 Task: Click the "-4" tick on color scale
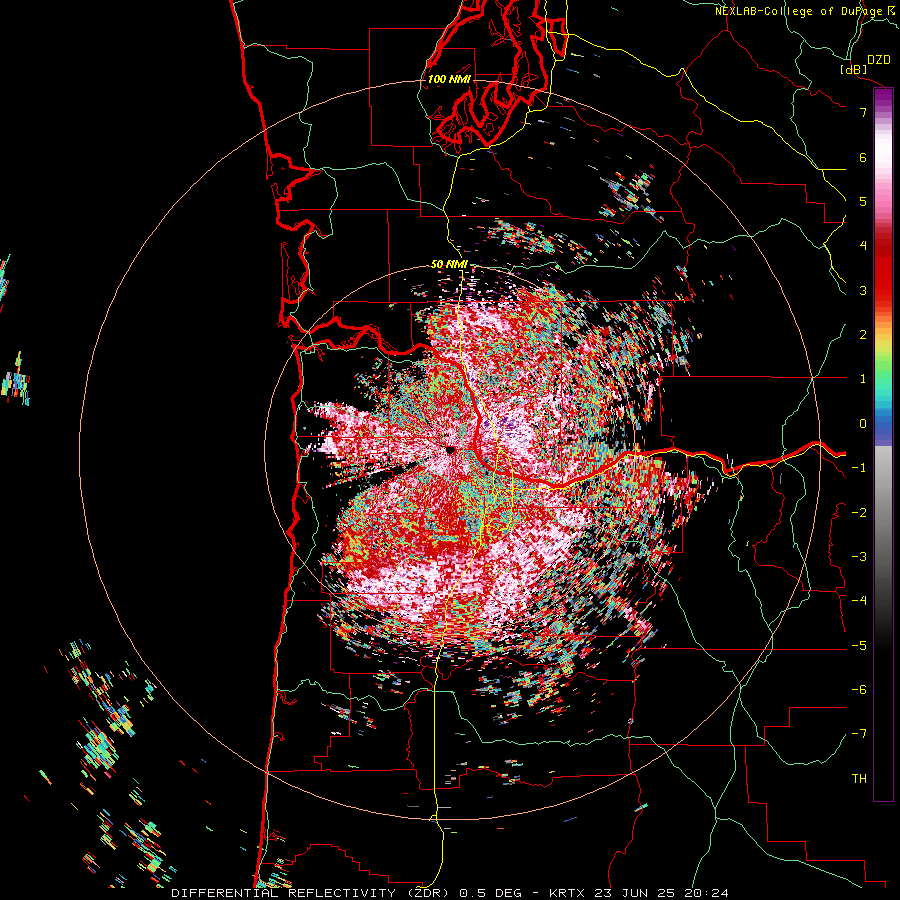click(x=859, y=601)
